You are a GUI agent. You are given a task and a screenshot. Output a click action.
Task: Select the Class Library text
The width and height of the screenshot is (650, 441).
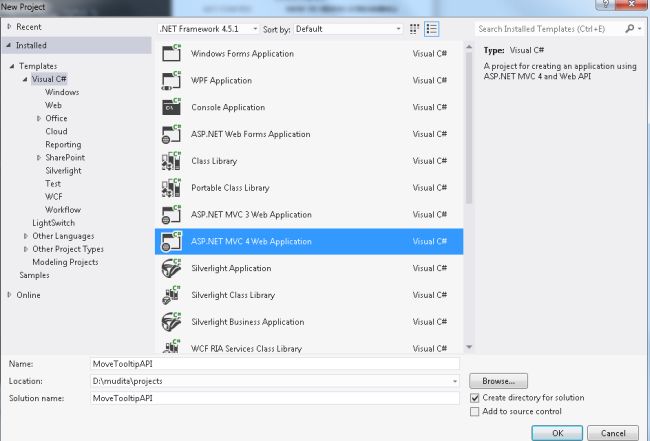coord(214,161)
